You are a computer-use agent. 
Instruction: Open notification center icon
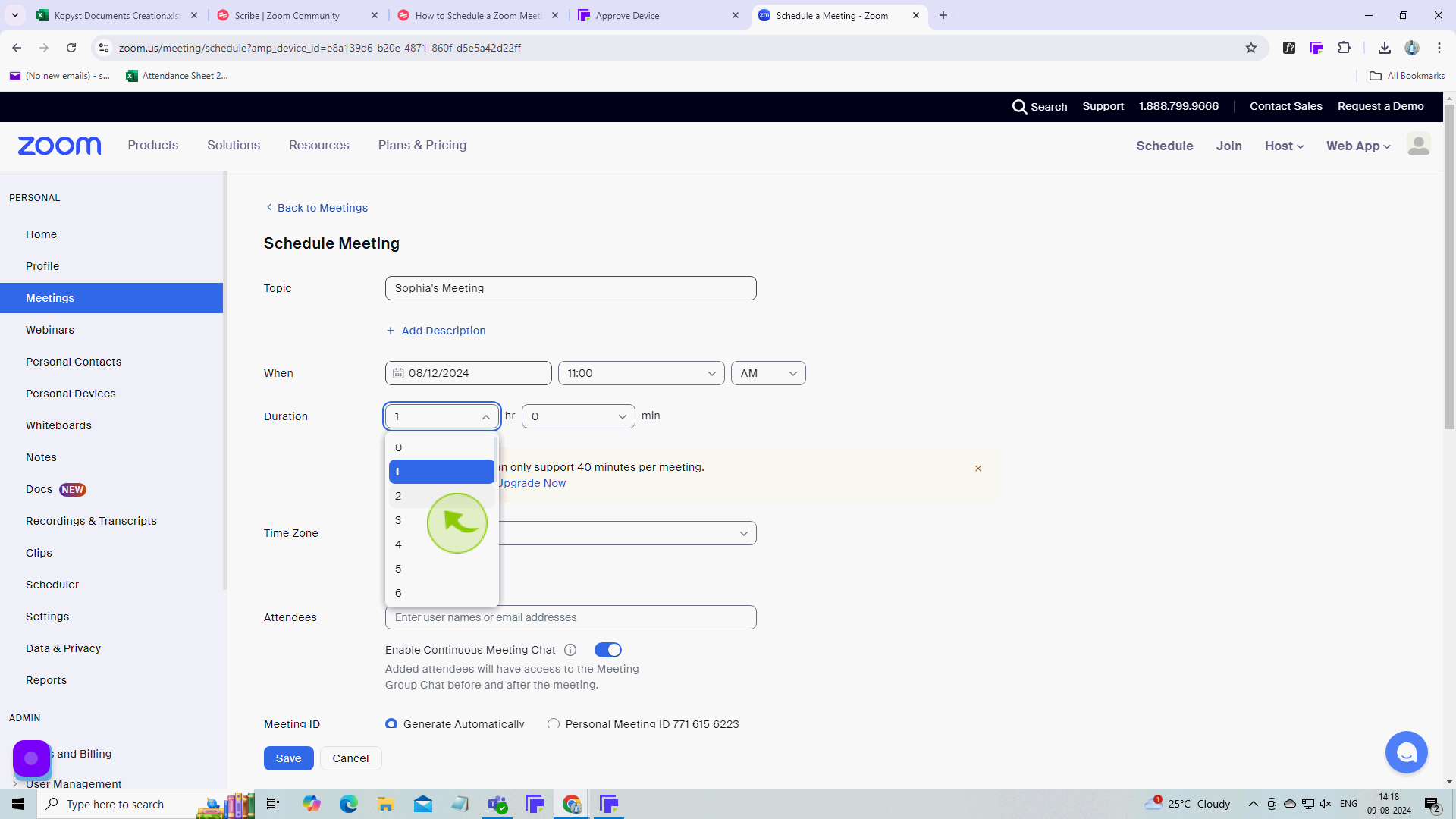click(1432, 804)
